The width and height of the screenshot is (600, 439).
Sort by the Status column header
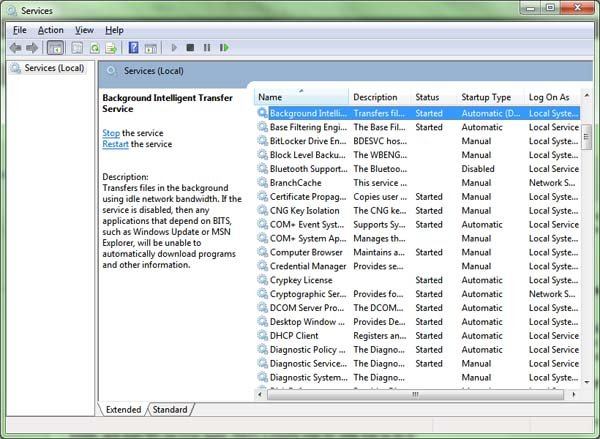[434, 97]
